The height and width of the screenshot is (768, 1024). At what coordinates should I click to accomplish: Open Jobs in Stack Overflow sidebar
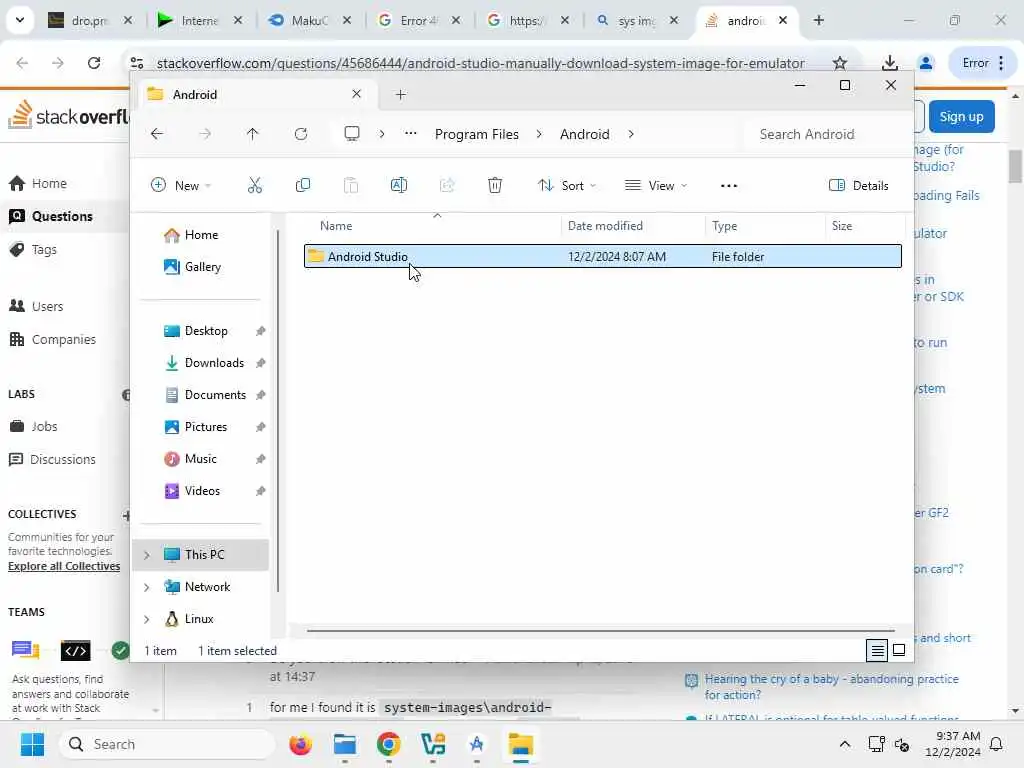(x=44, y=426)
